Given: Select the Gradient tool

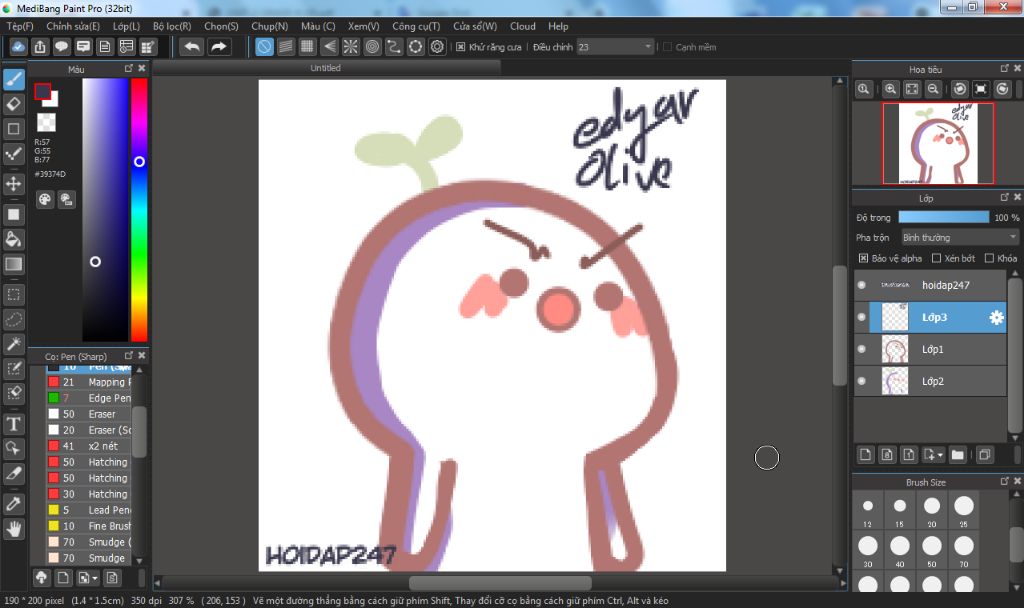Looking at the screenshot, I should (14, 264).
